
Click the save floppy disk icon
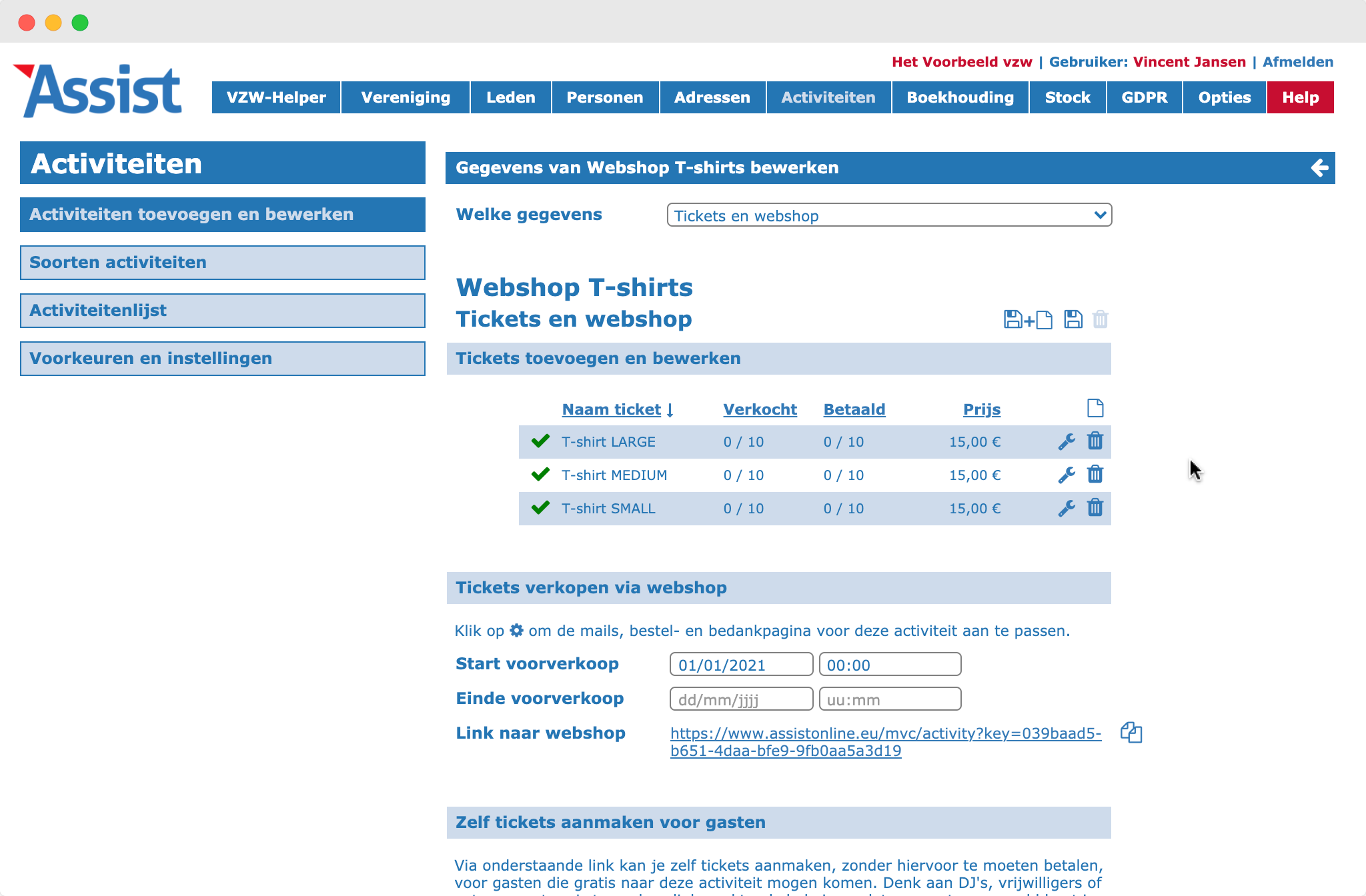(x=1073, y=319)
